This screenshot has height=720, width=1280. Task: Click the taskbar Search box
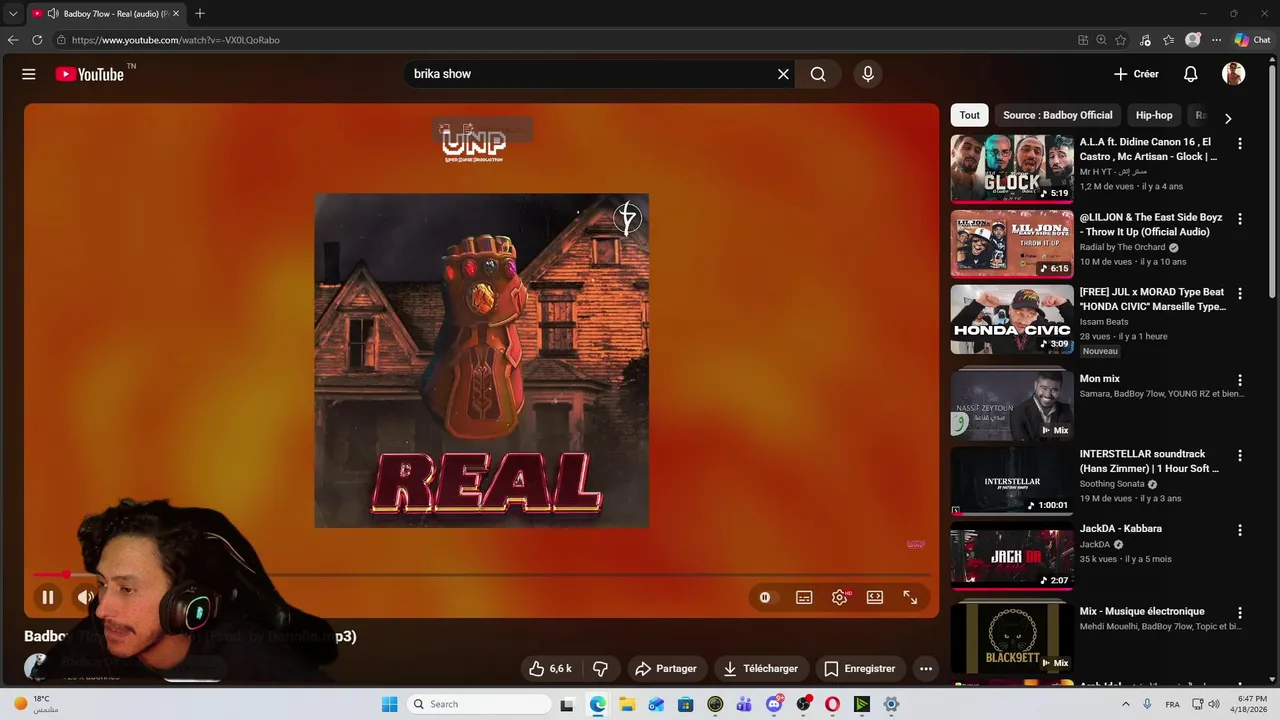pos(481,704)
